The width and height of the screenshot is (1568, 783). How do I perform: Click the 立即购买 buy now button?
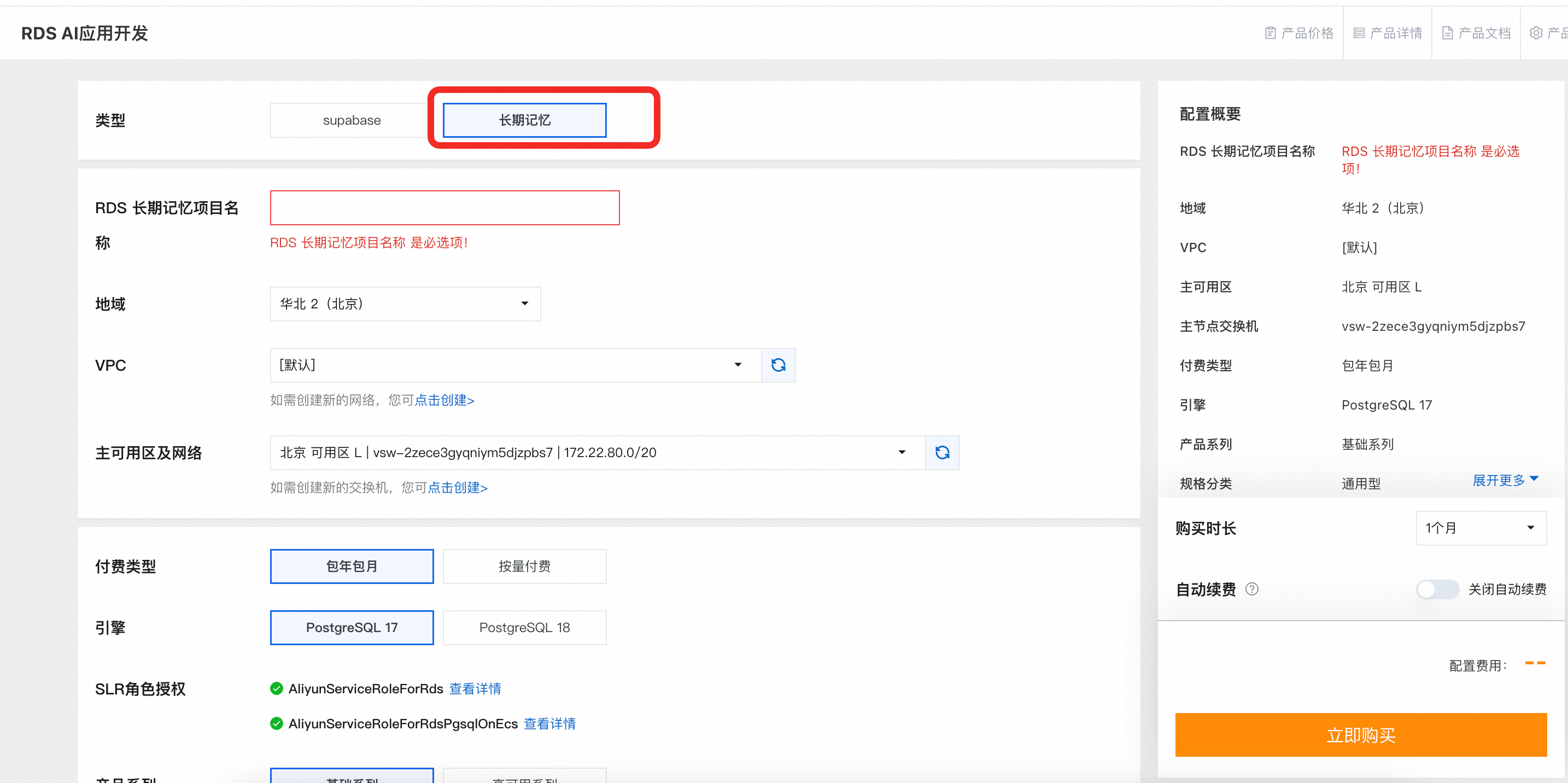pos(1360,735)
